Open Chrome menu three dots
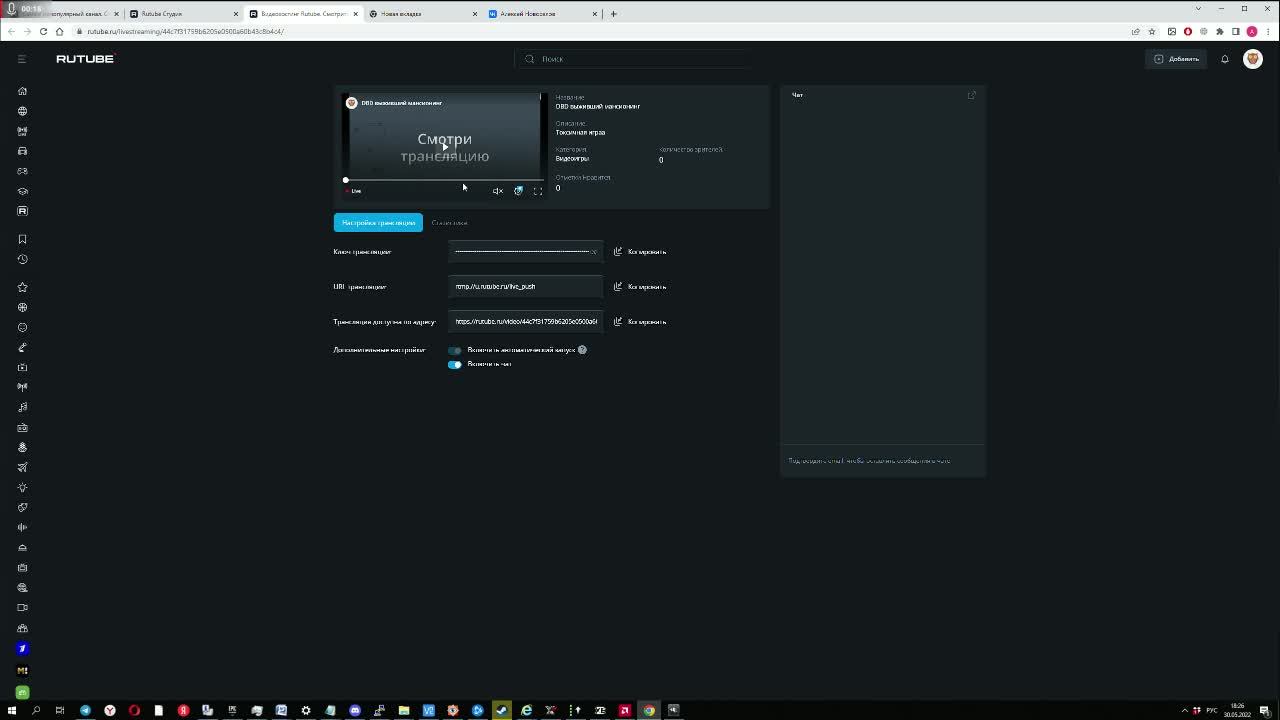 (1268, 31)
